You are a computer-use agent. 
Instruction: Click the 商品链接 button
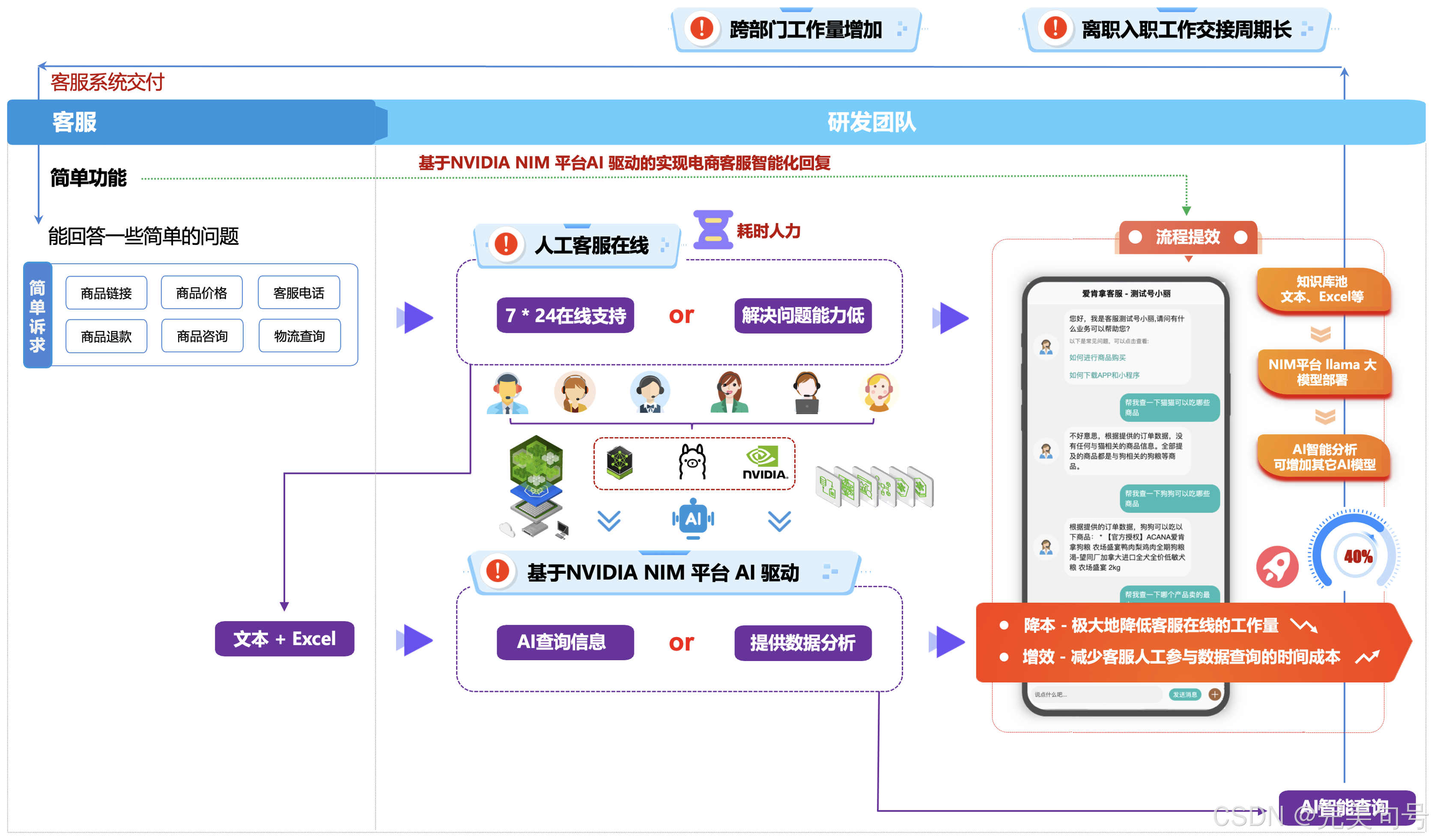(106, 293)
